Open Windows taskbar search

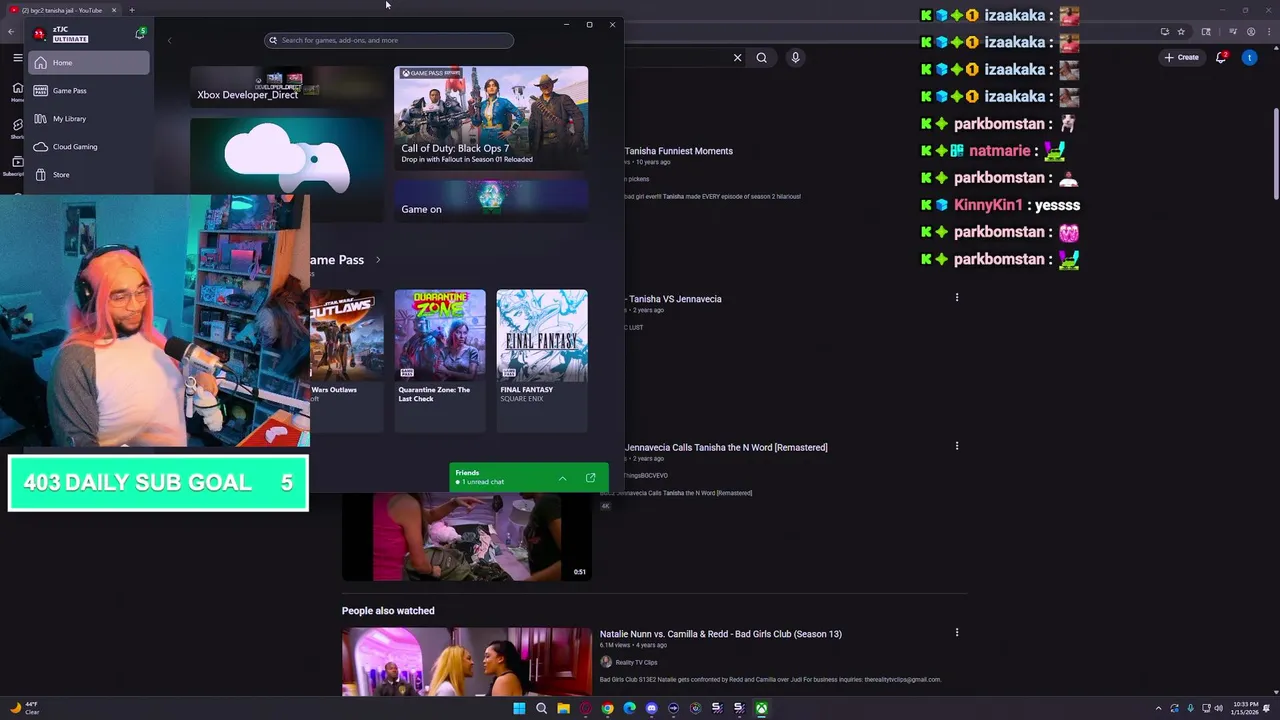coord(541,709)
